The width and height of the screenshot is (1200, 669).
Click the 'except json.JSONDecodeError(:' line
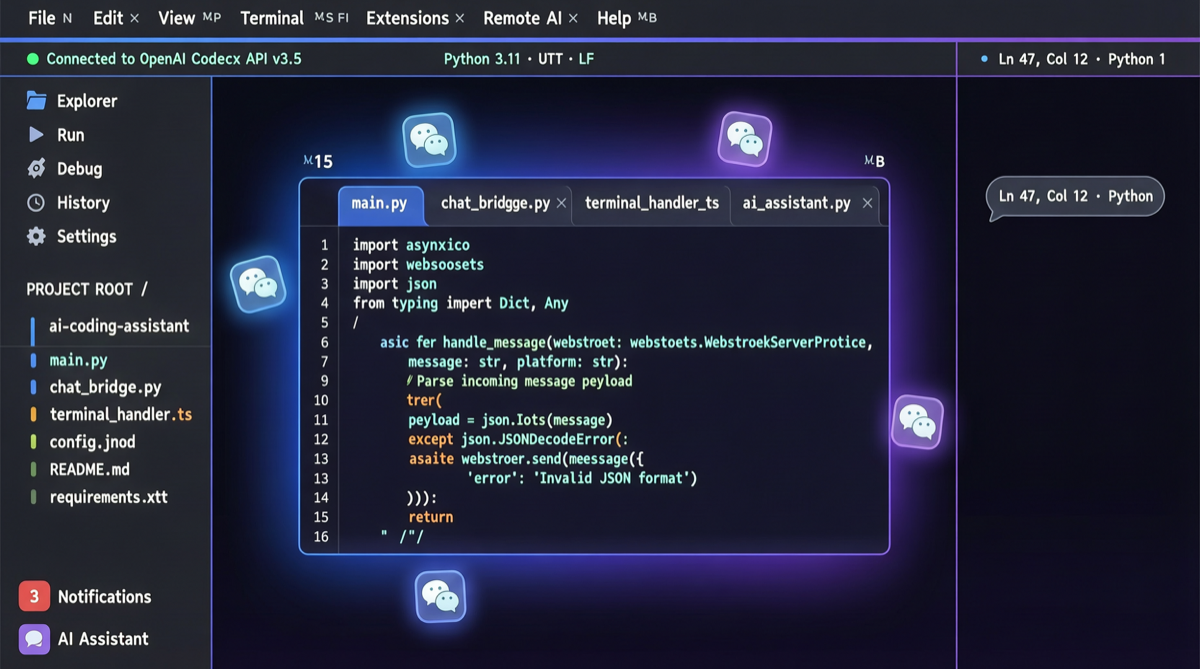(518, 439)
